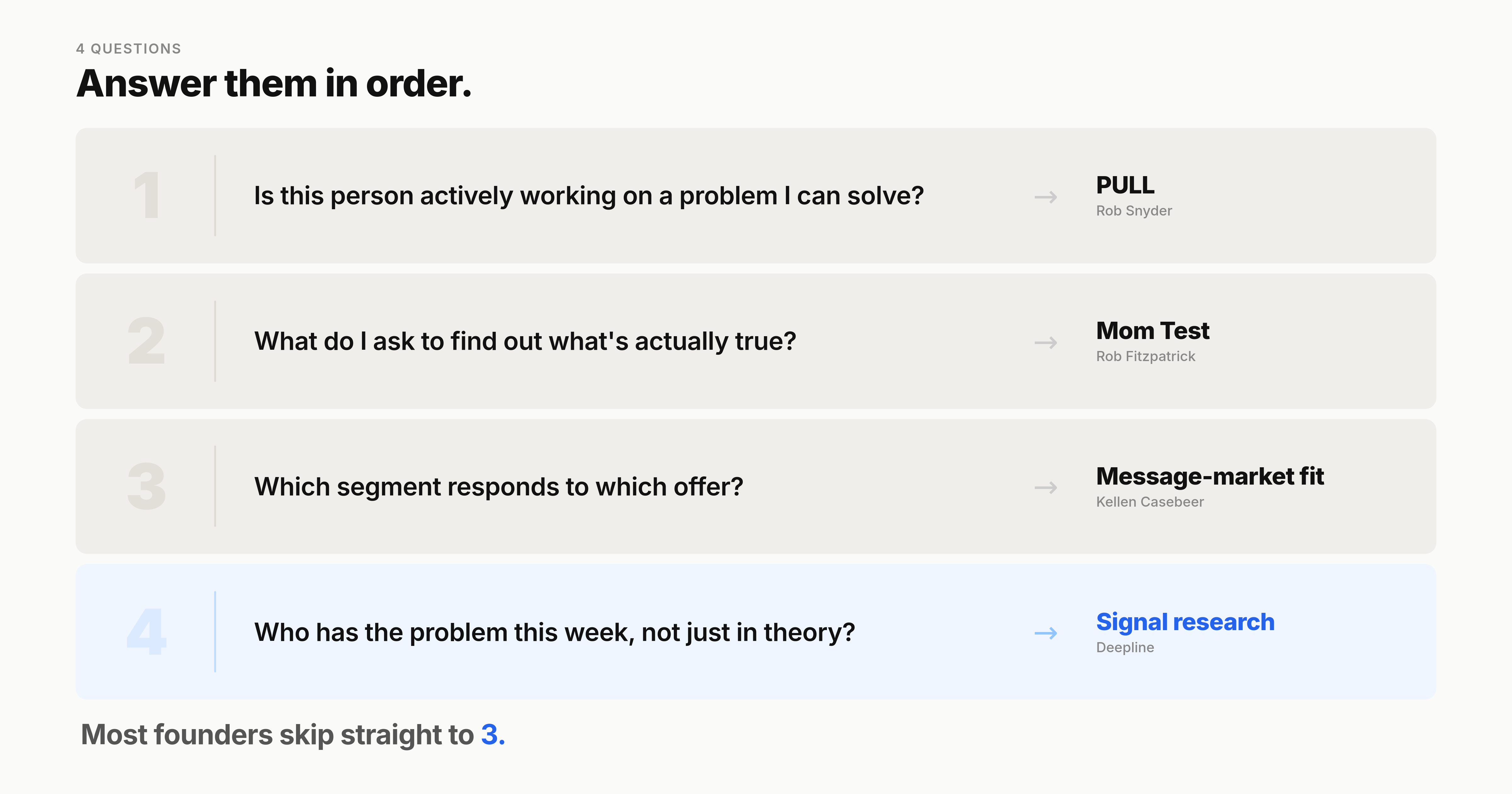Select the large faded number 2
This screenshot has width=1512, height=794.
click(147, 341)
